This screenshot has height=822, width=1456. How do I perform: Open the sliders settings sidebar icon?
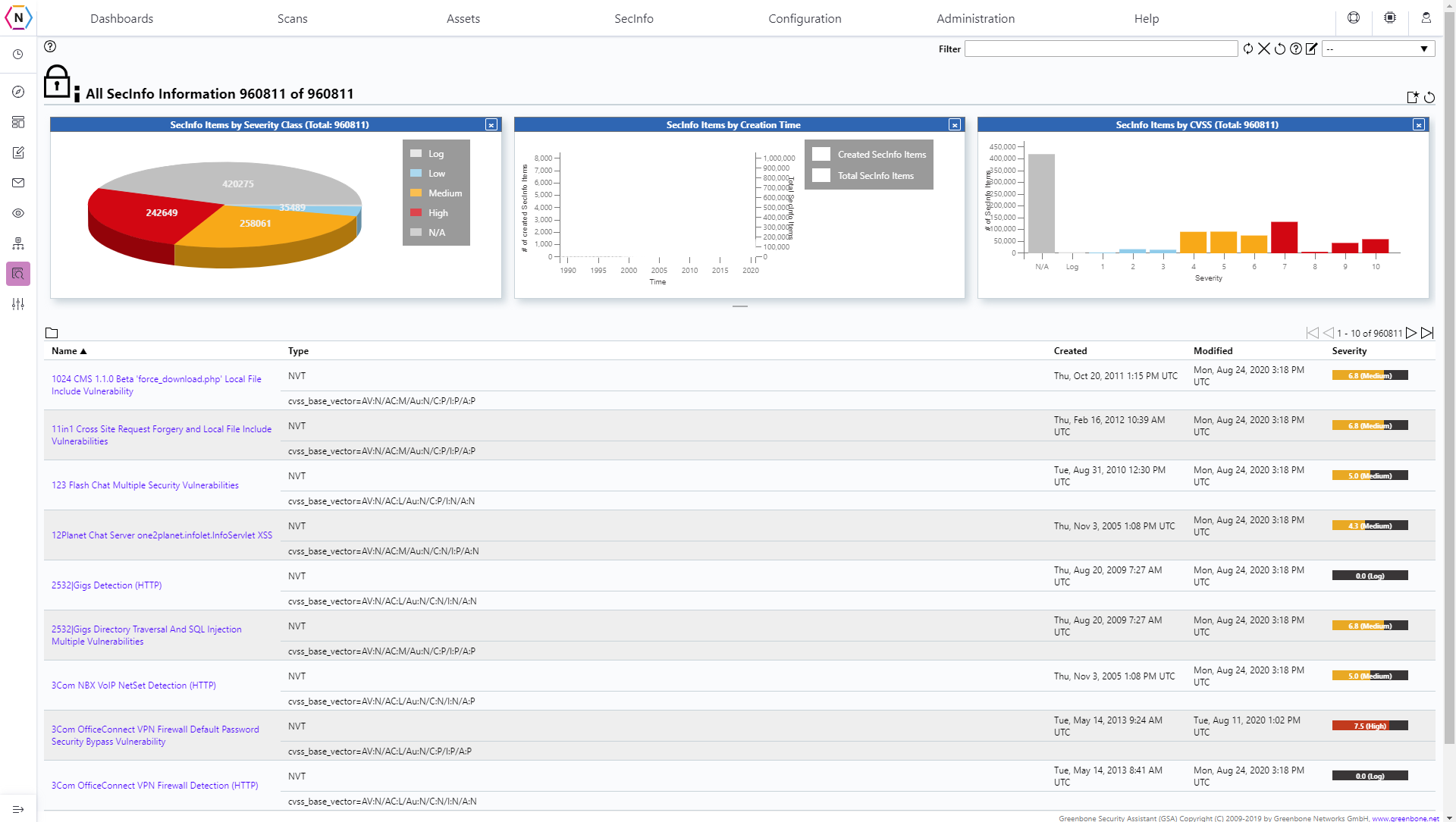pos(18,304)
